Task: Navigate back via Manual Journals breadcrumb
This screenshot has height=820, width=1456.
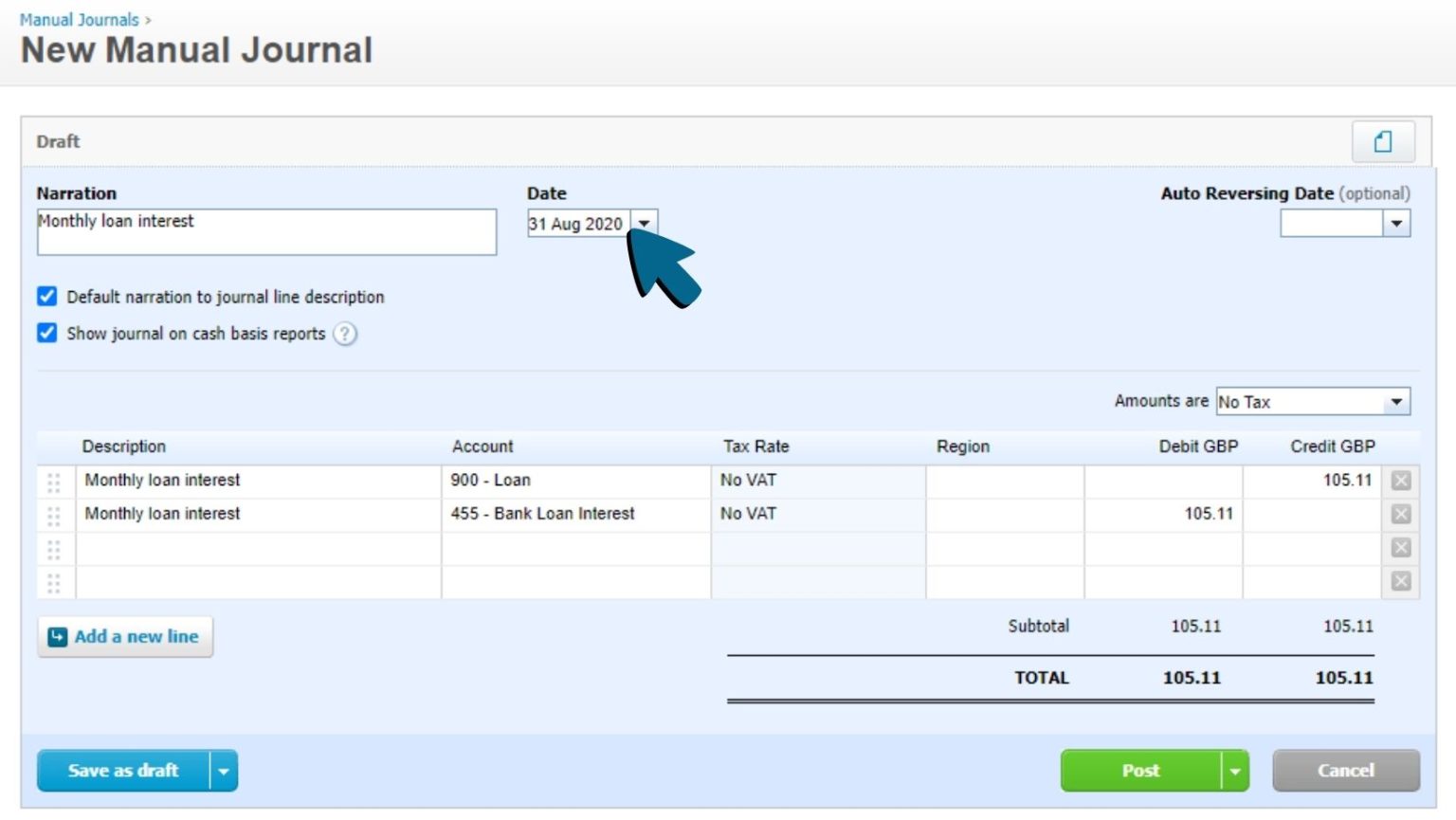Action: coord(80,19)
